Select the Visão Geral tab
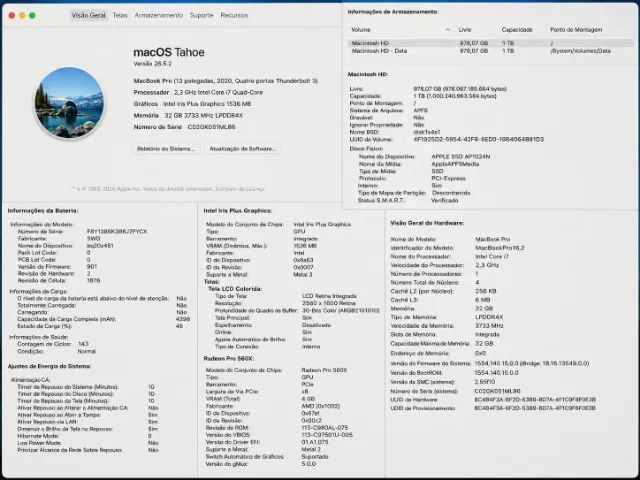Viewport: 640px width, 480px height. 89,15
